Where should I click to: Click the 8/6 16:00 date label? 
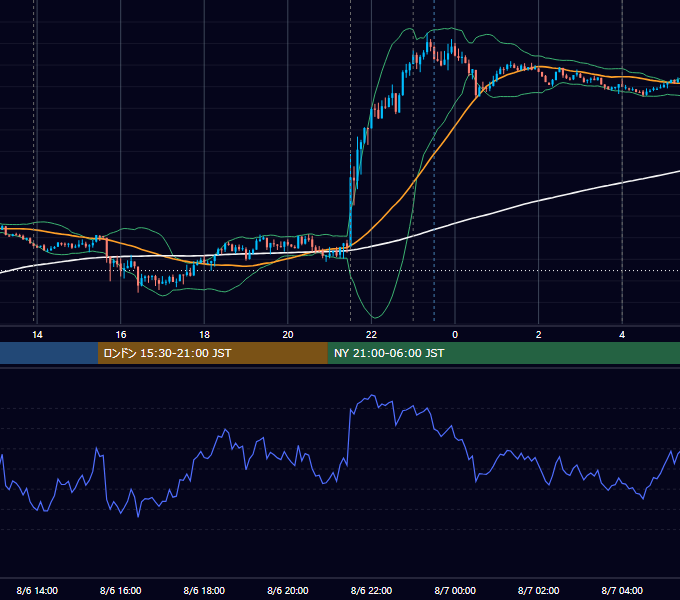tap(121, 590)
